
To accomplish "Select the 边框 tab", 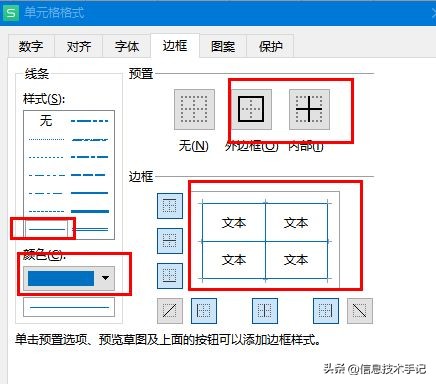I will [175, 45].
